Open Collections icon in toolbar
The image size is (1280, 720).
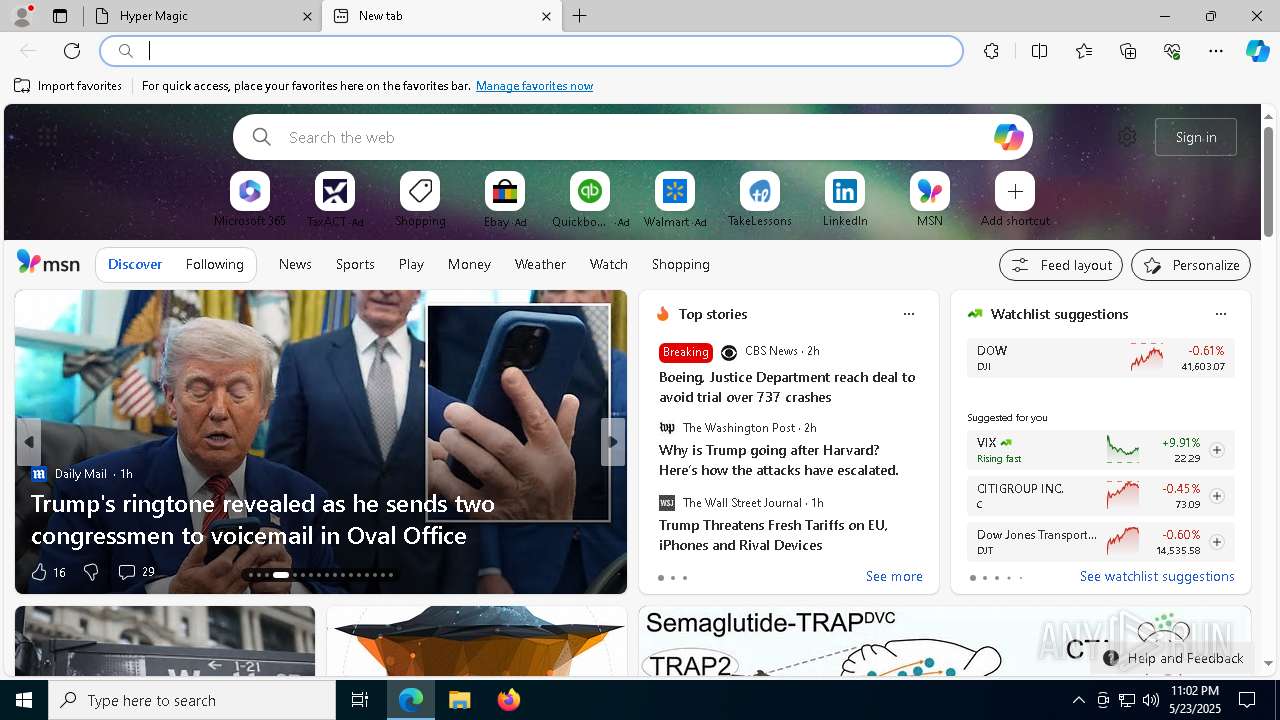pos(1128,51)
